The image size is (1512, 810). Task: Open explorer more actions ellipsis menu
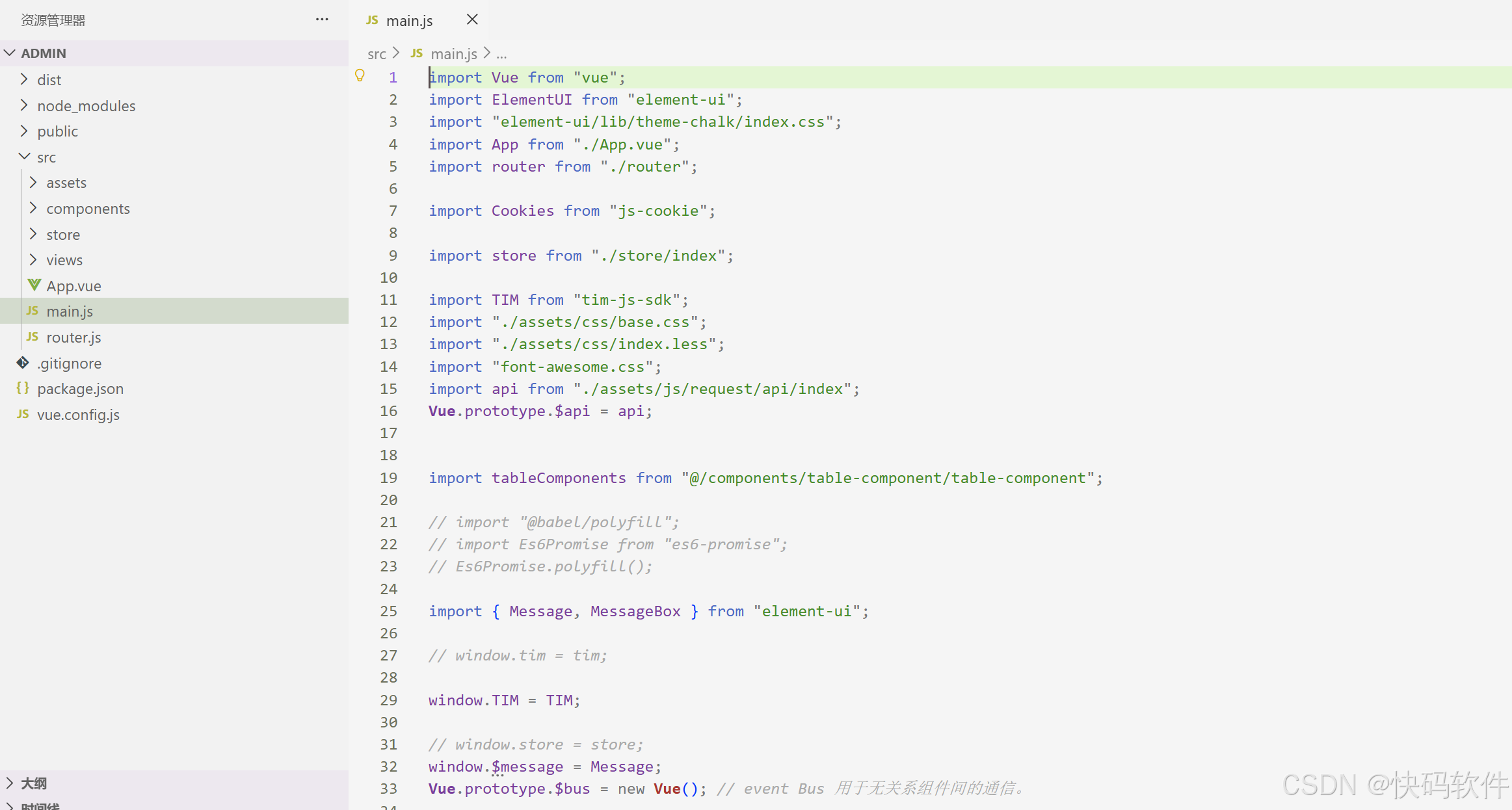click(322, 20)
